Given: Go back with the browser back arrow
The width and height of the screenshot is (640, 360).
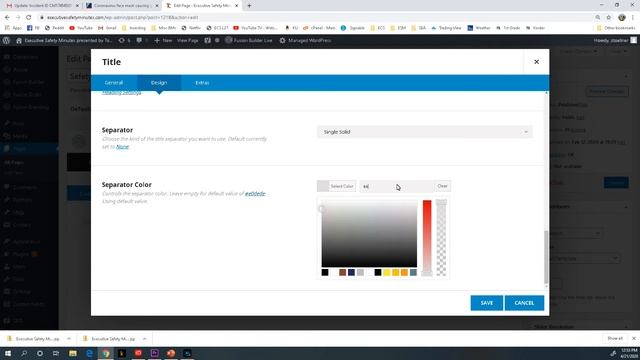Looking at the screenshot, I should tap(7, 17).
